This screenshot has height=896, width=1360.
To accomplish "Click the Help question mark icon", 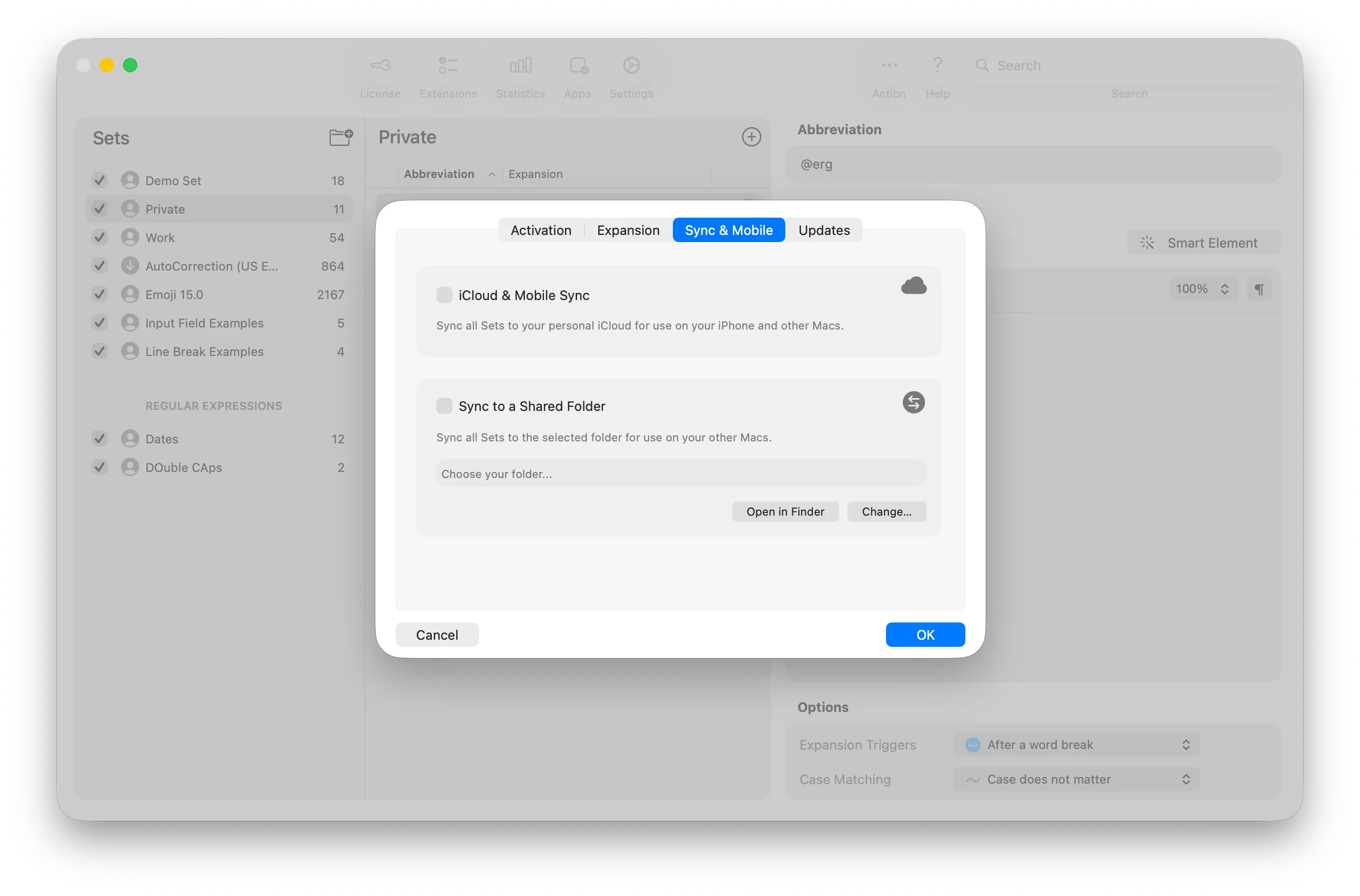I will click(x=937, y=66).
